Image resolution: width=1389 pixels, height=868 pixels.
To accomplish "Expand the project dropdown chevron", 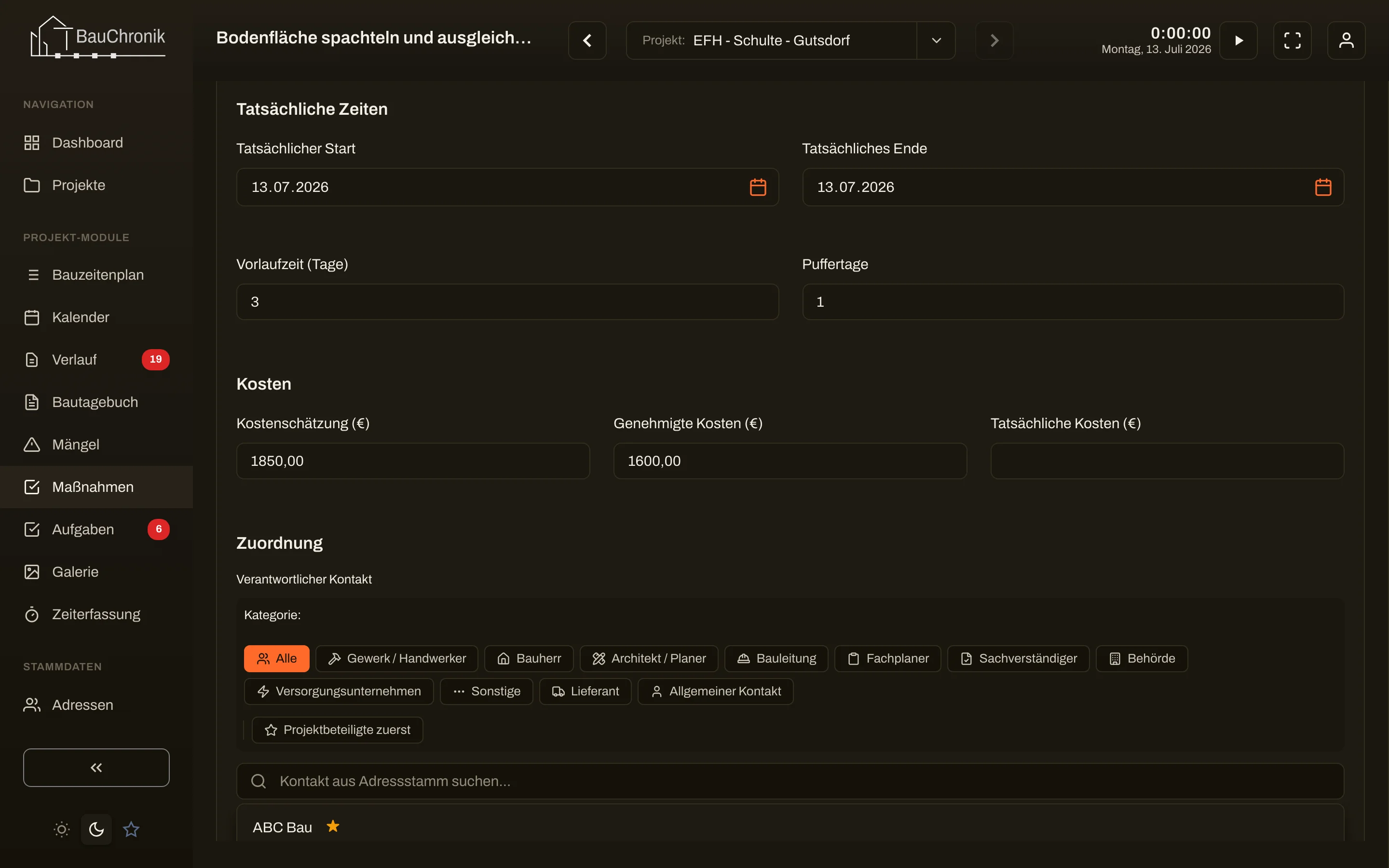I will [936, 40].
